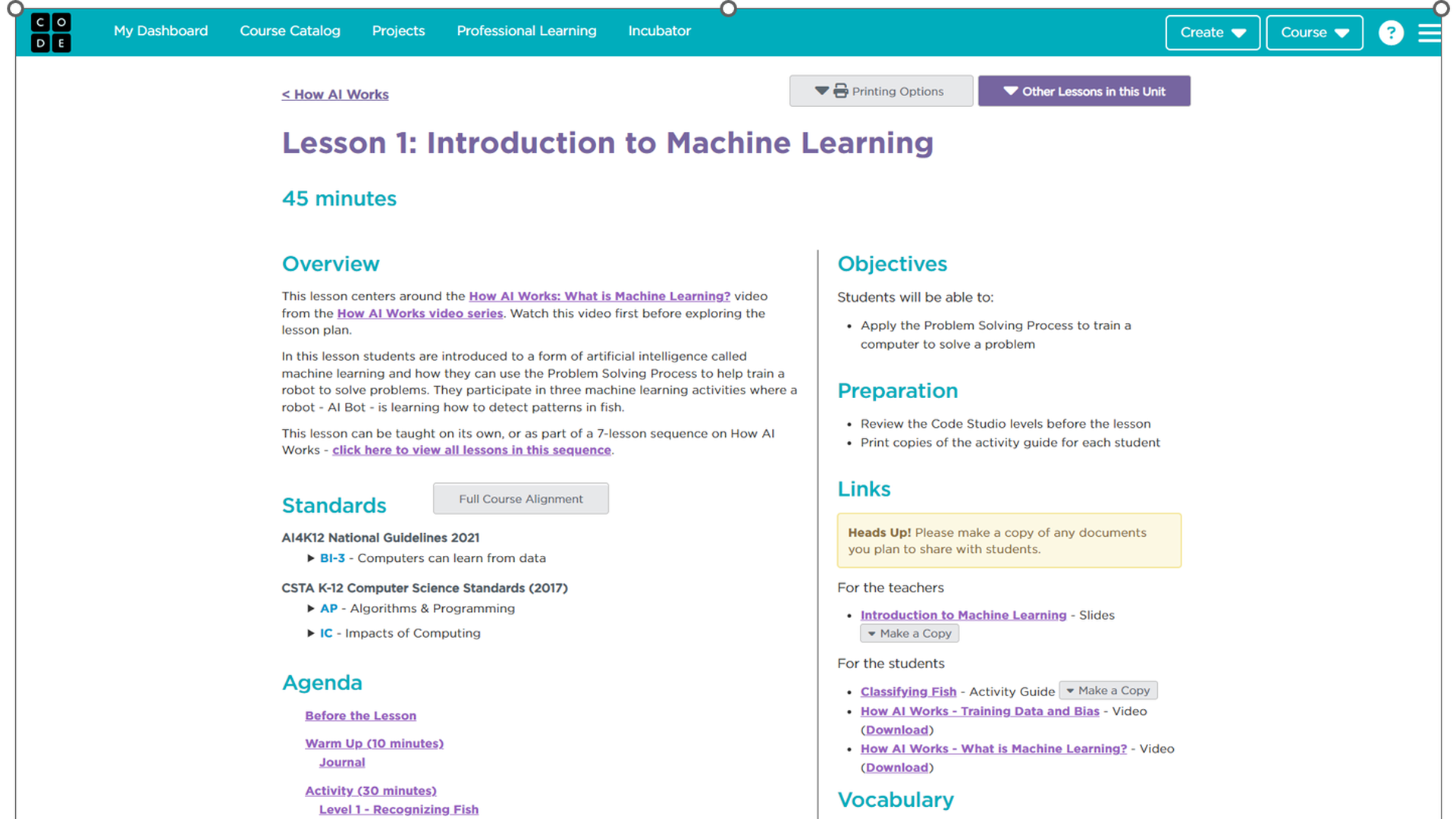Expand the AP Algorithms & Programming standard
Screen dimensions: 1456x819
[x=312, y=607]
